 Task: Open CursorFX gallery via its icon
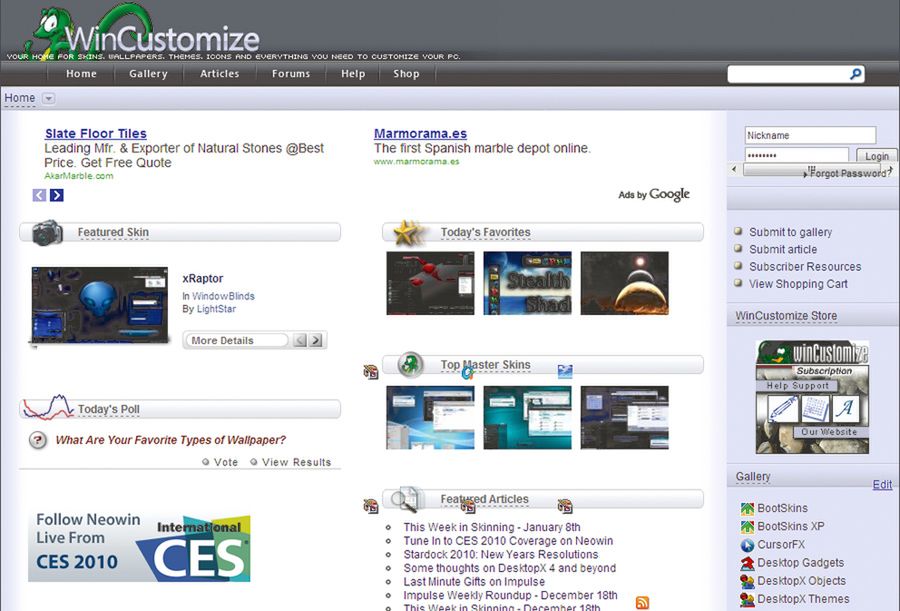click(747, 545)
